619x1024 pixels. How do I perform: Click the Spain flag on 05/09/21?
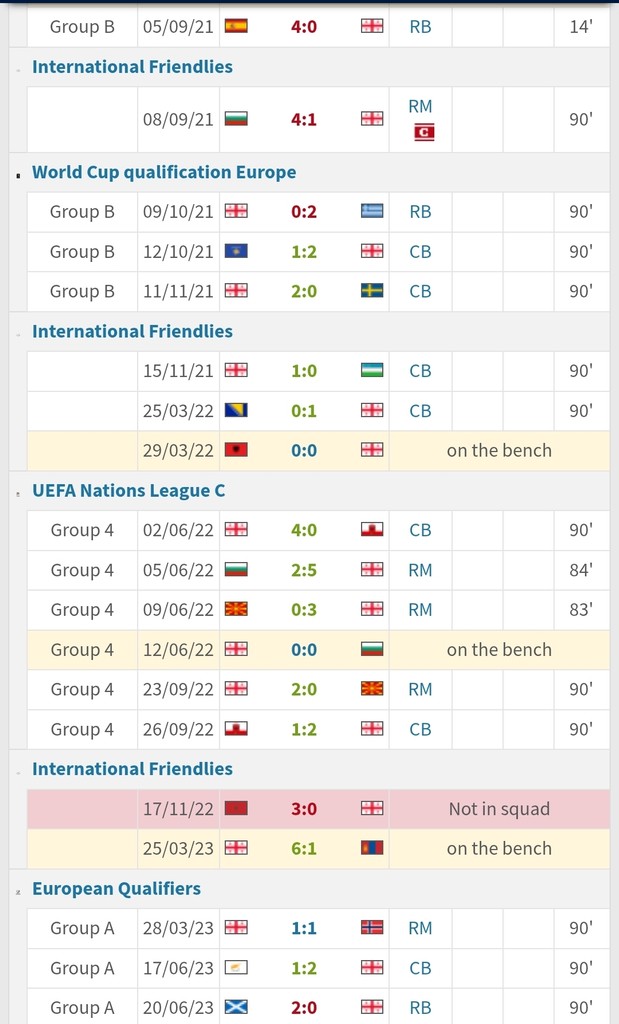237,27
